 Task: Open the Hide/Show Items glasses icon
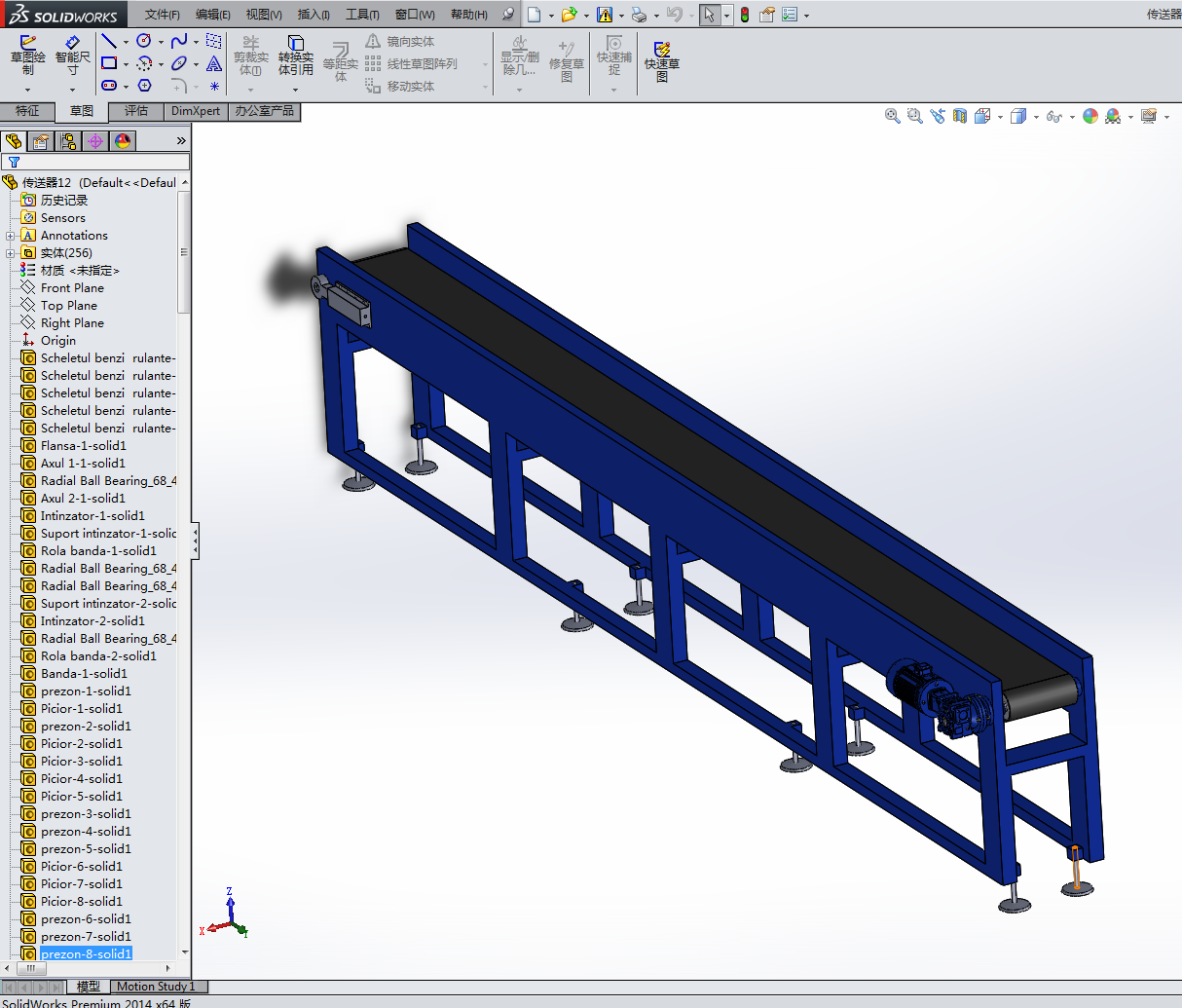(x=1053, y=117)
